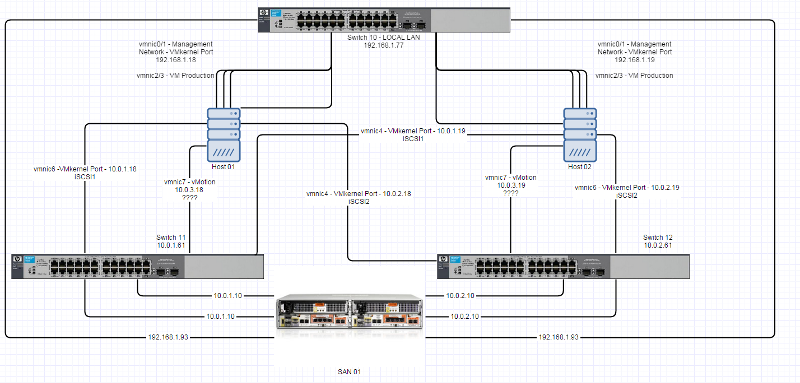Click the HP logo on Switch 12
Viewport: 800px width, 383px height.
tap(442, 260)
